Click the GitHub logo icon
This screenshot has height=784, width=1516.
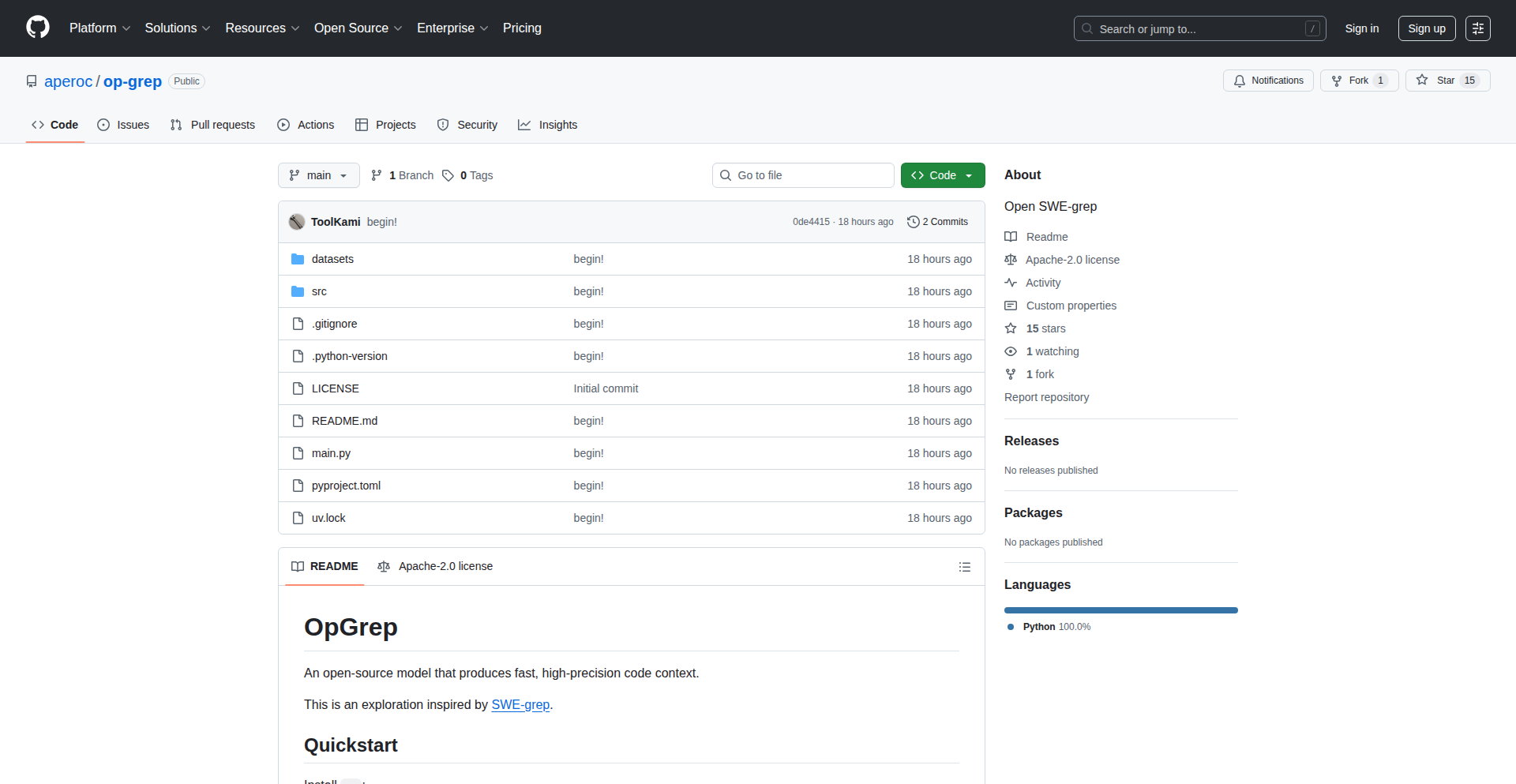tap(37, 28)
